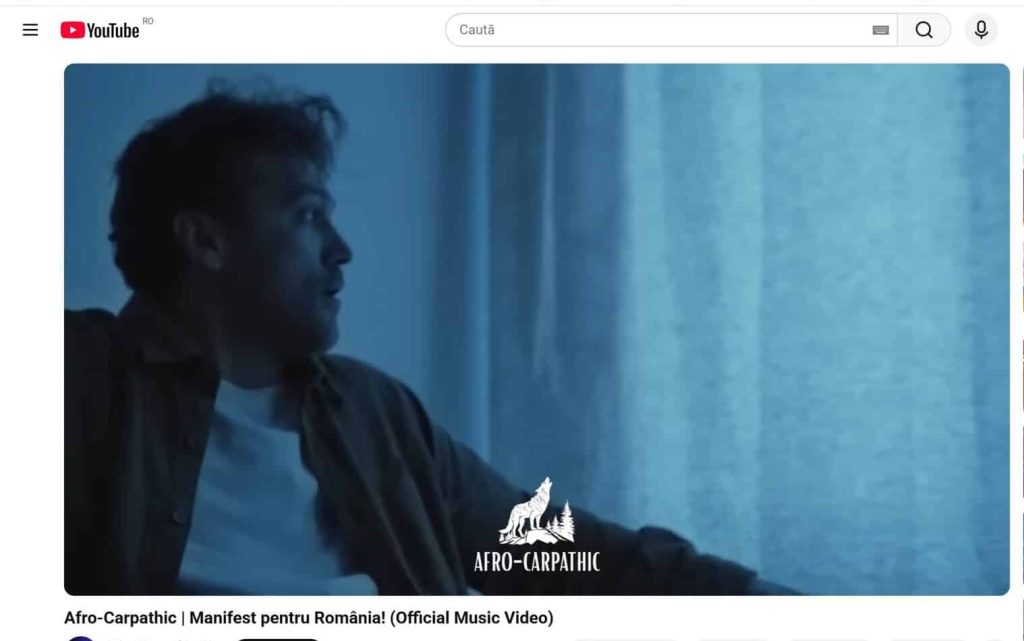Open the virtual keyboard in the search box
The image size is (1024, 641).
(880, 30)
